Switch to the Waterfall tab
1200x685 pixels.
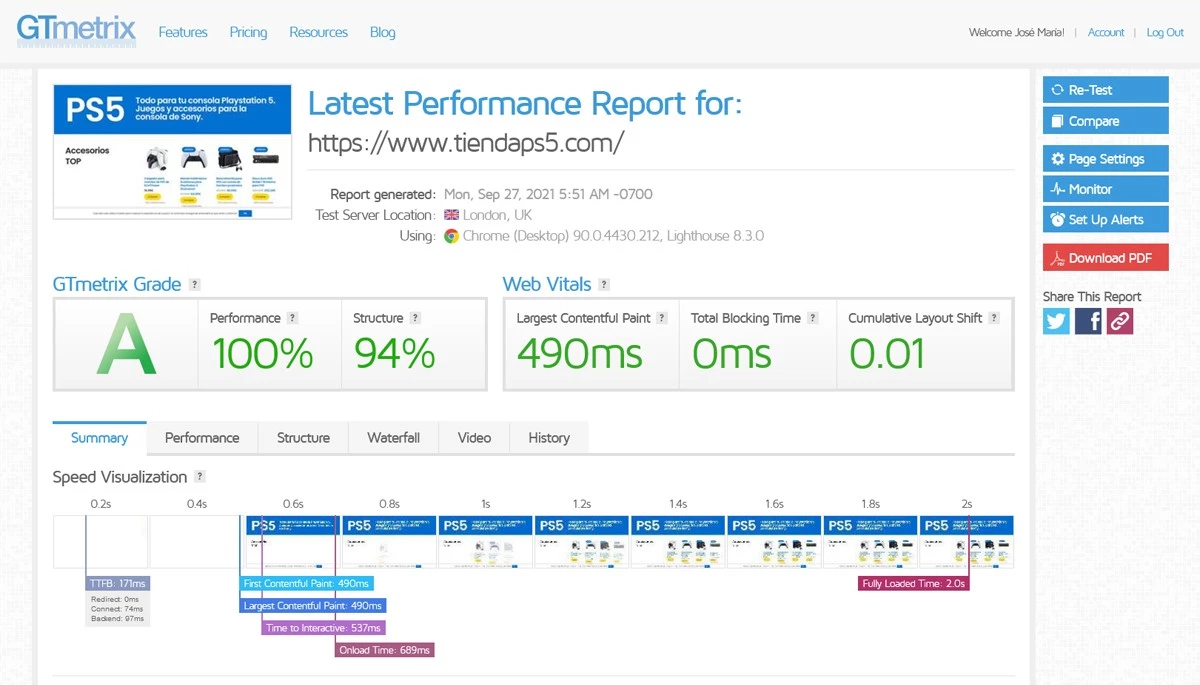tap(393, 438)
